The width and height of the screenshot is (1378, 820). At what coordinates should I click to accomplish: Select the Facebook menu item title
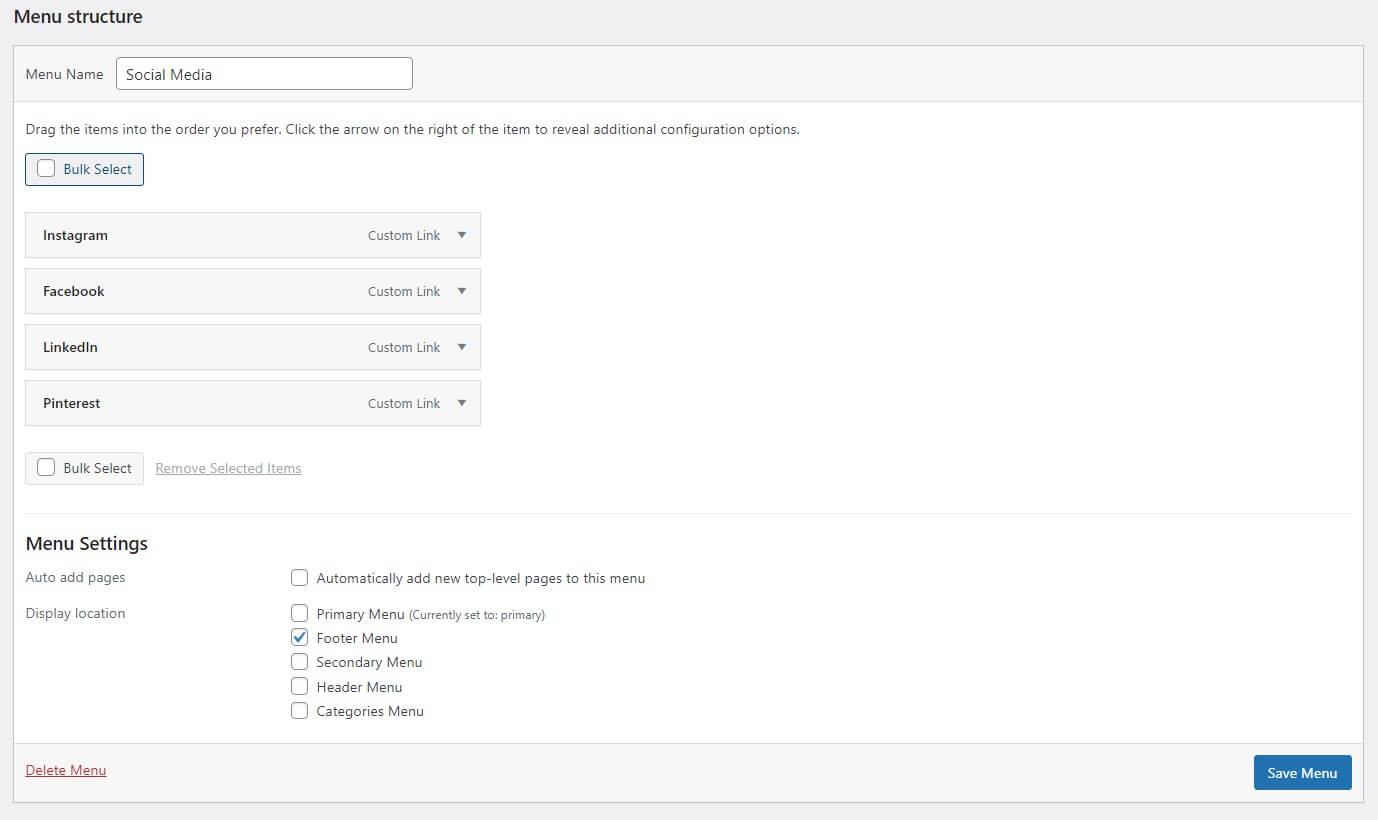[x=74, y=291]
